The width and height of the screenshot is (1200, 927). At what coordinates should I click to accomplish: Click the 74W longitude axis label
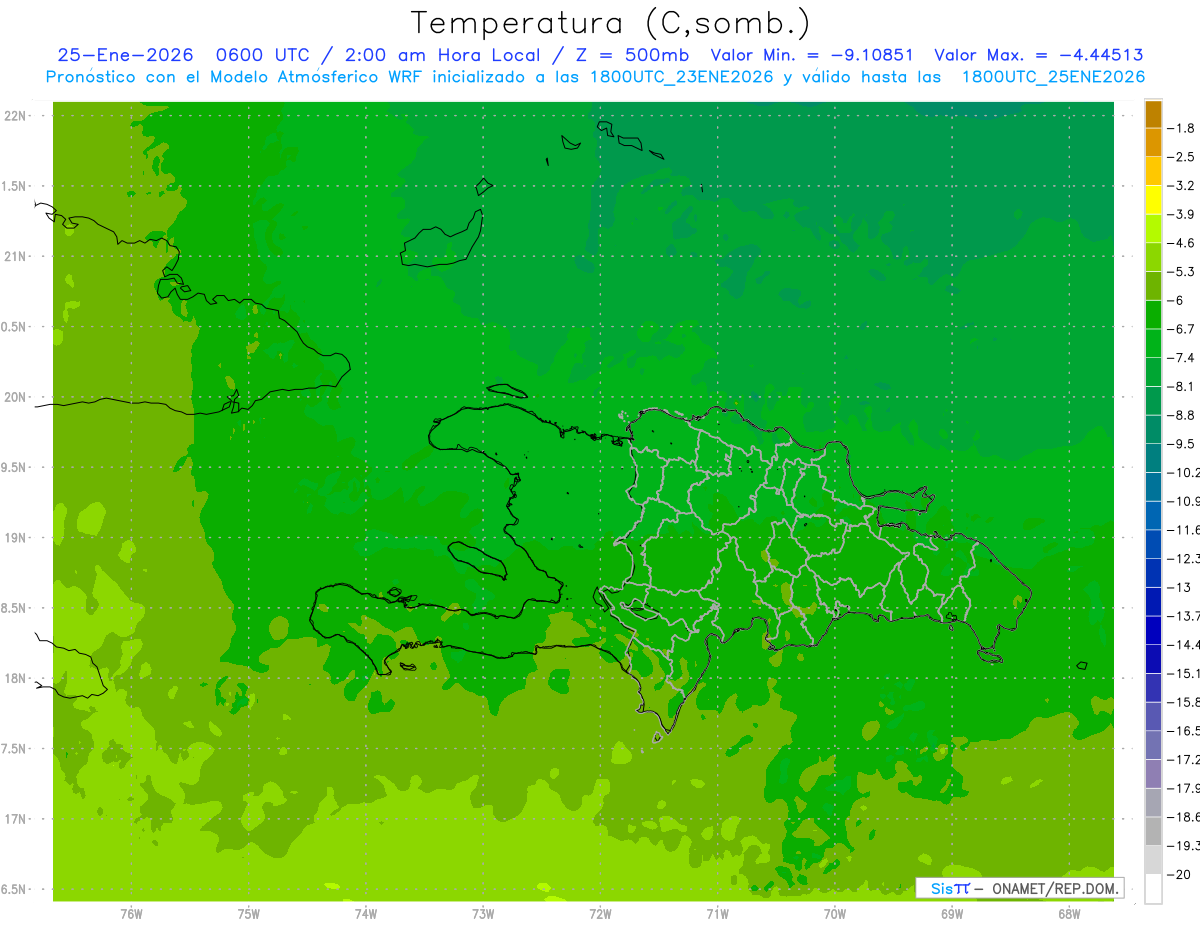click(x=366, y=914)
